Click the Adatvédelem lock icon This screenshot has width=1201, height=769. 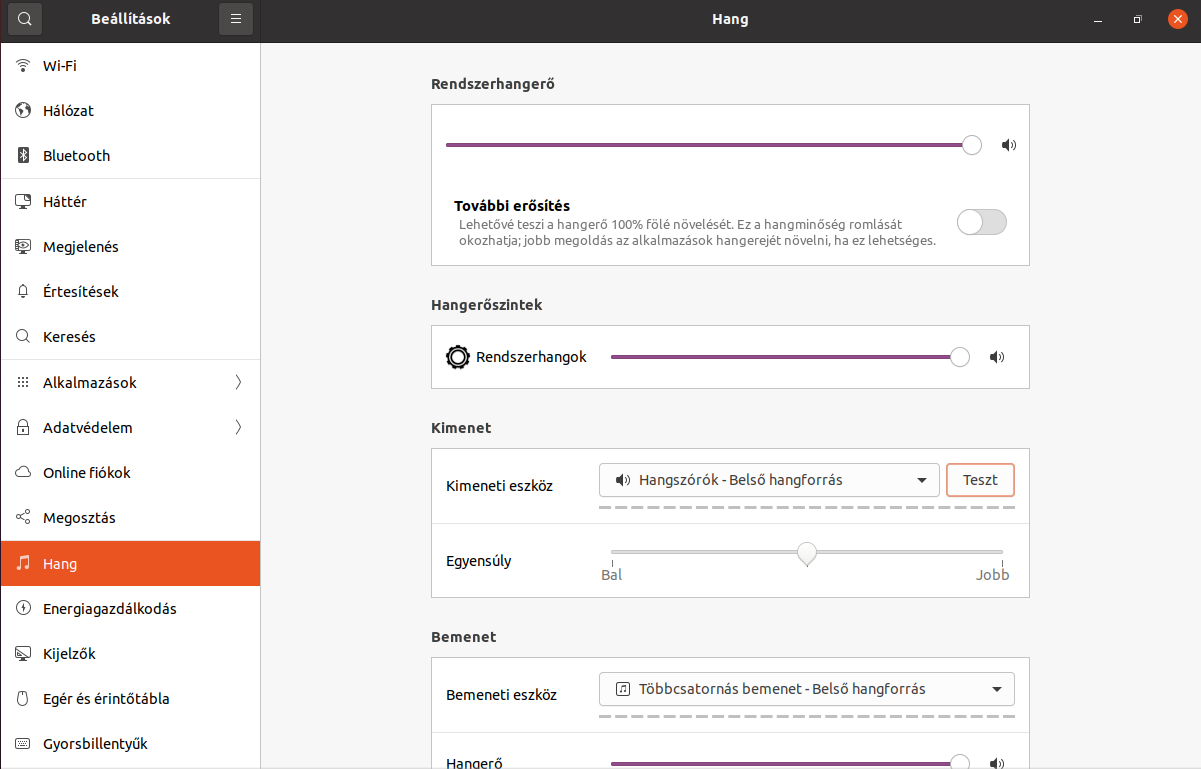tap(24, 428)
